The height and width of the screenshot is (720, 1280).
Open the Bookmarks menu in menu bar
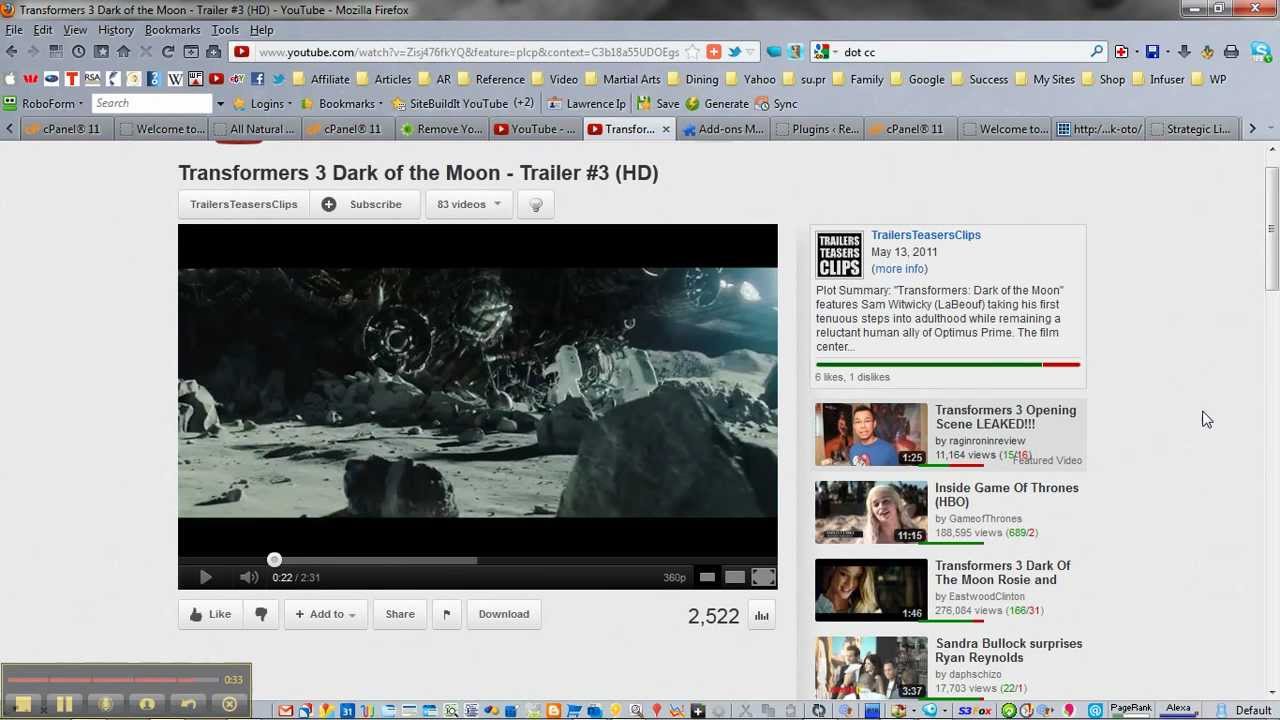[x=172, y=30]
